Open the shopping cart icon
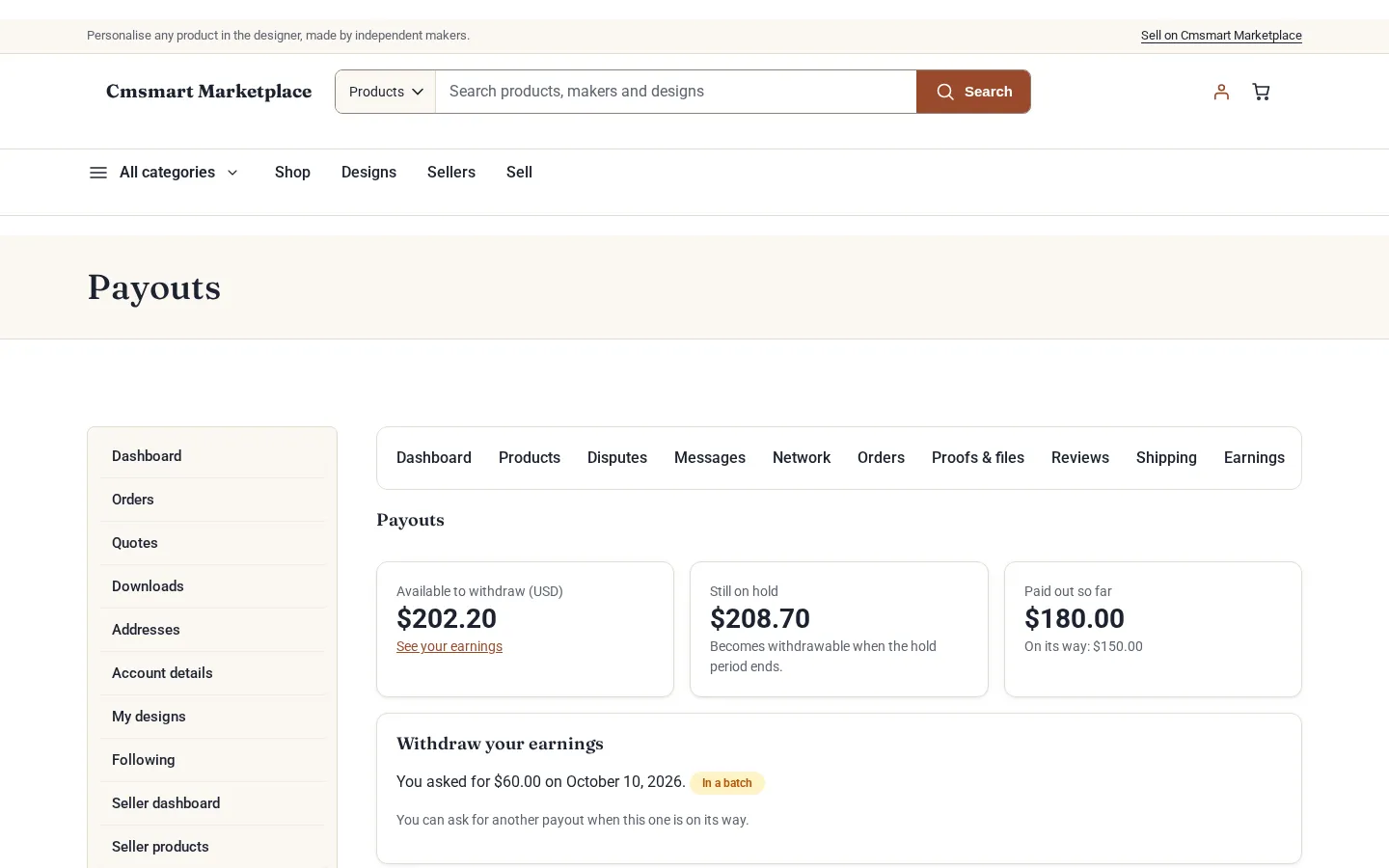1389x868 pixels. pos(1261,92)
